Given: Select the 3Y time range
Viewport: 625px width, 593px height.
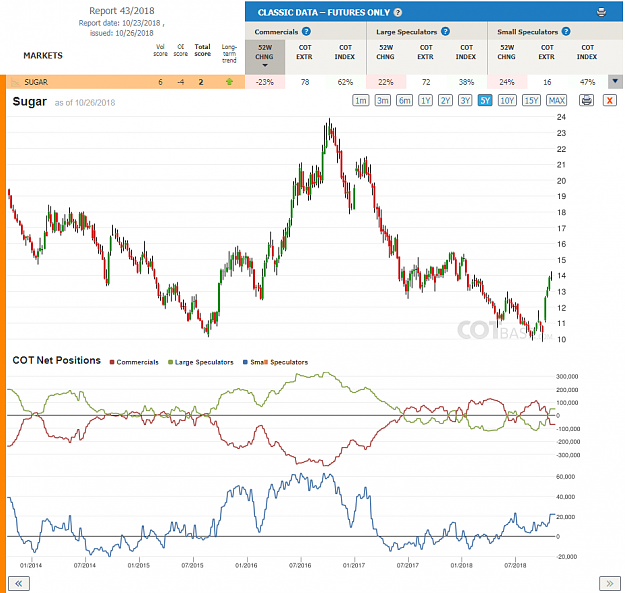Looking at the screenshot, I should (x=465, y=100).
